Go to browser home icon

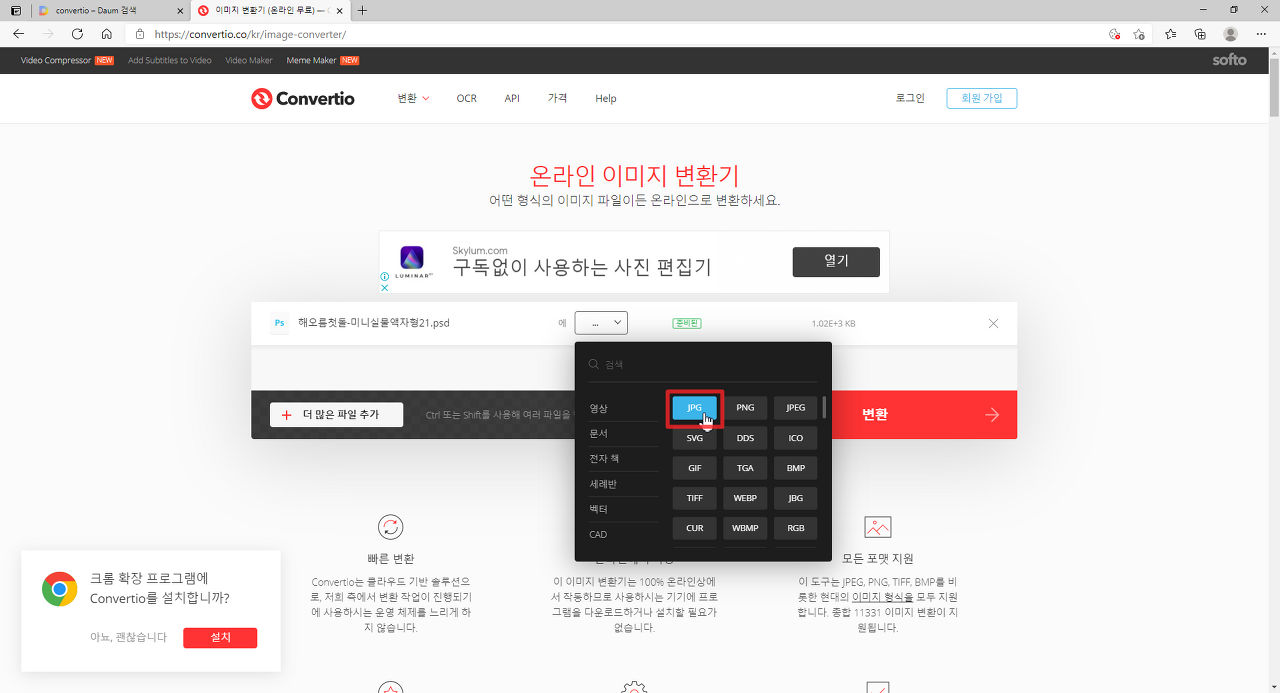107,34
